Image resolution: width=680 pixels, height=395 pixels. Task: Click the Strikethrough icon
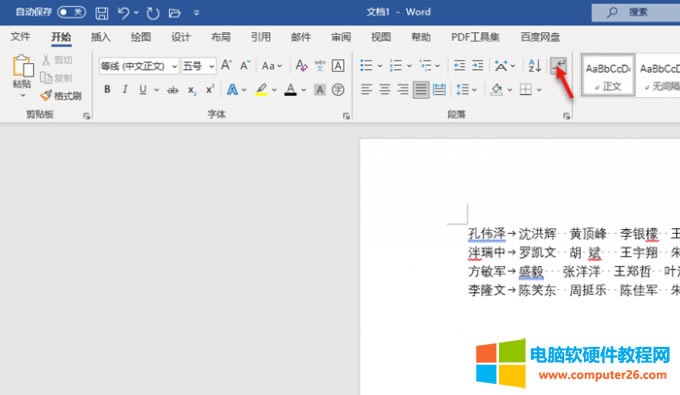tap(173, 90)
